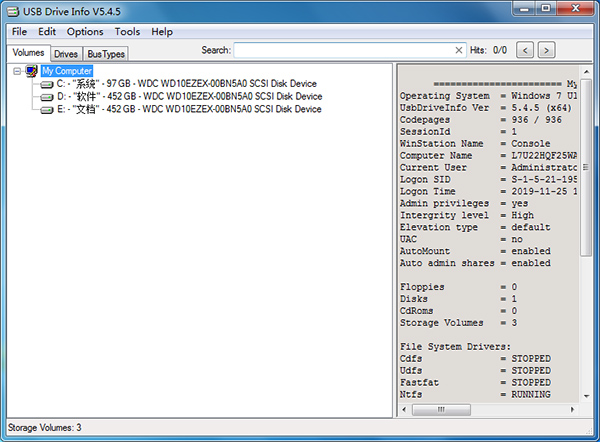Click the Codepages 936 line
Viewport: 600px width, 442px height.
(481, 120)
